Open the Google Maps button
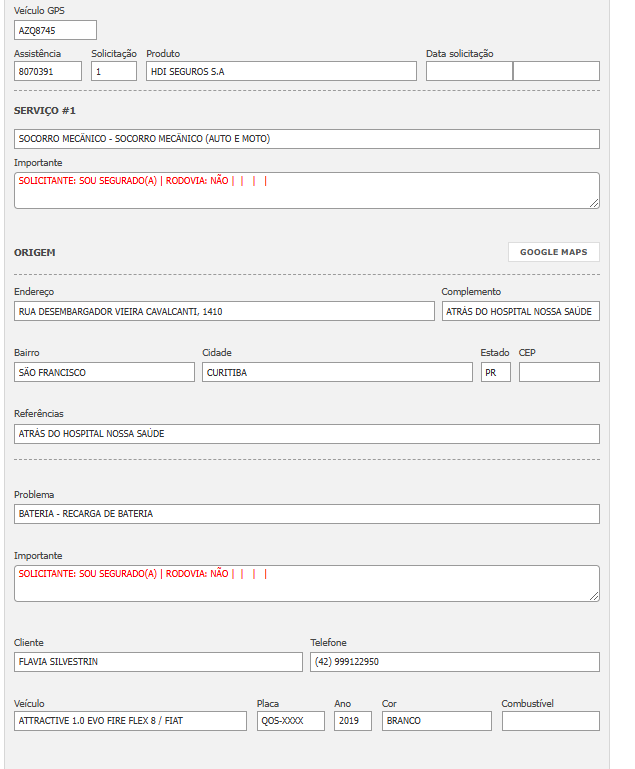 [x=553, y=252]
